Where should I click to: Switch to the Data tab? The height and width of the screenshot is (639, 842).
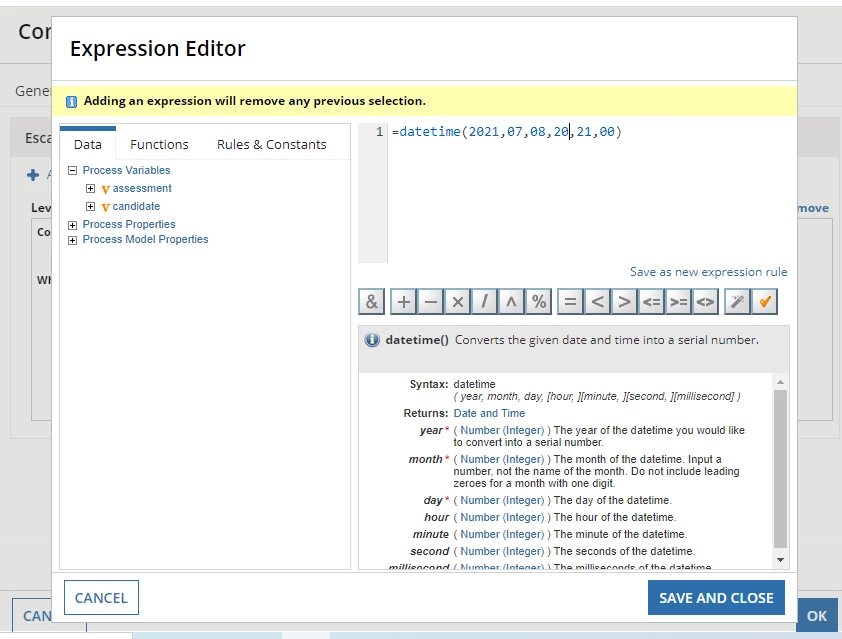(x=88, y=144)
